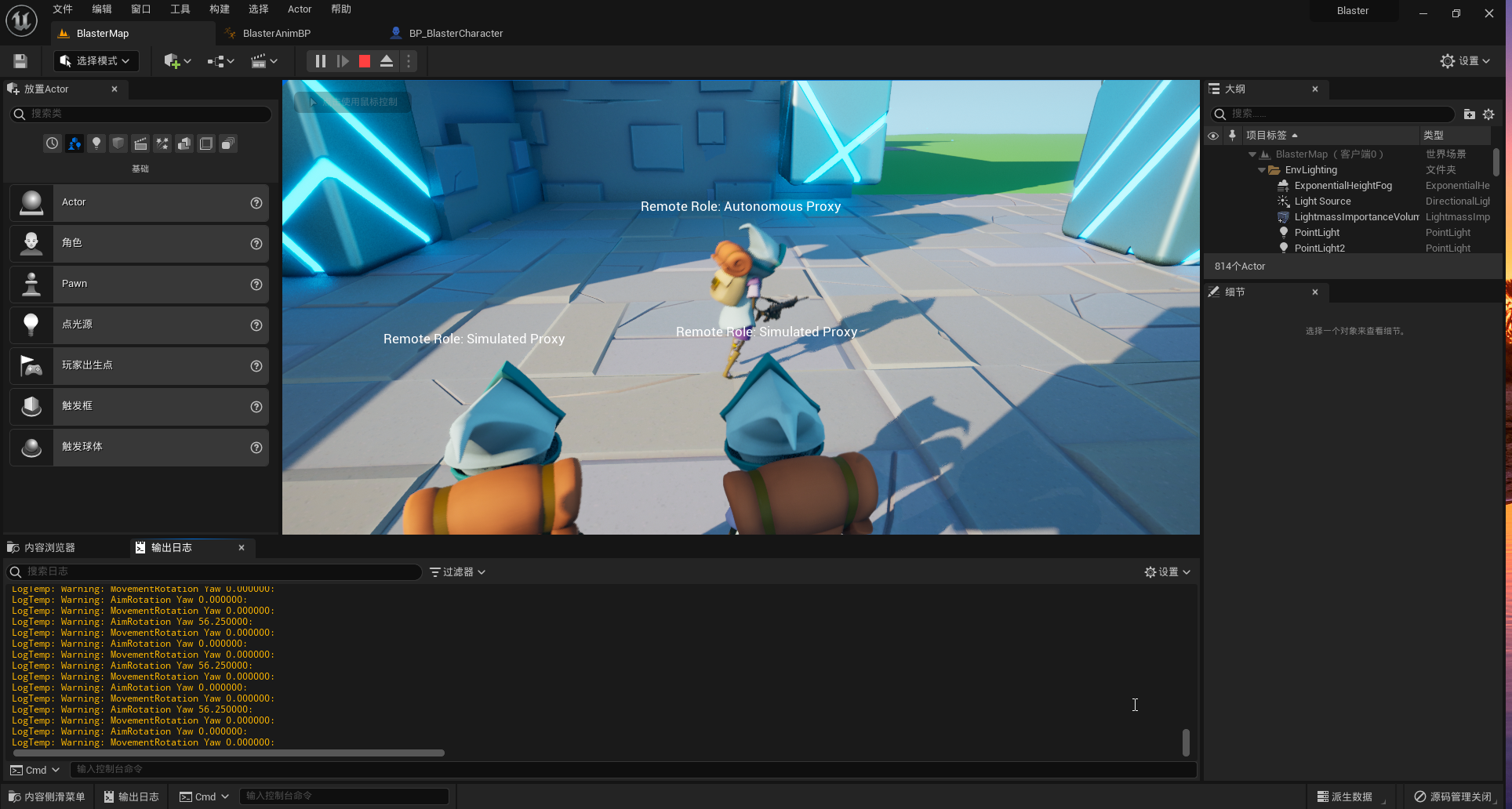Open the cinematics clapperboard dropdown
Screen dimensions: 1512x809
(x=264, y=61)
